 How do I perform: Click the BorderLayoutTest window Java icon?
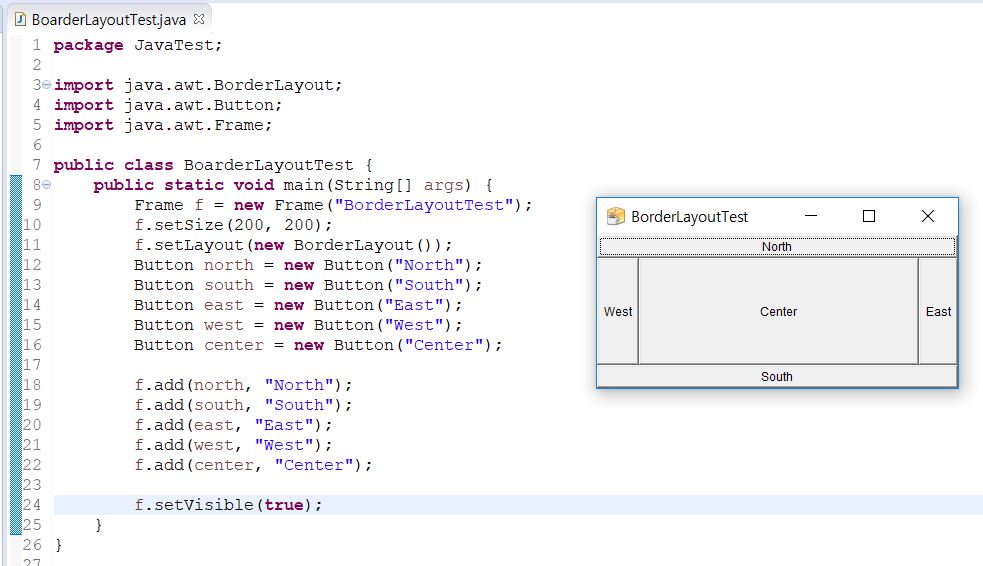pyautogui.click(x=616, y=216)
